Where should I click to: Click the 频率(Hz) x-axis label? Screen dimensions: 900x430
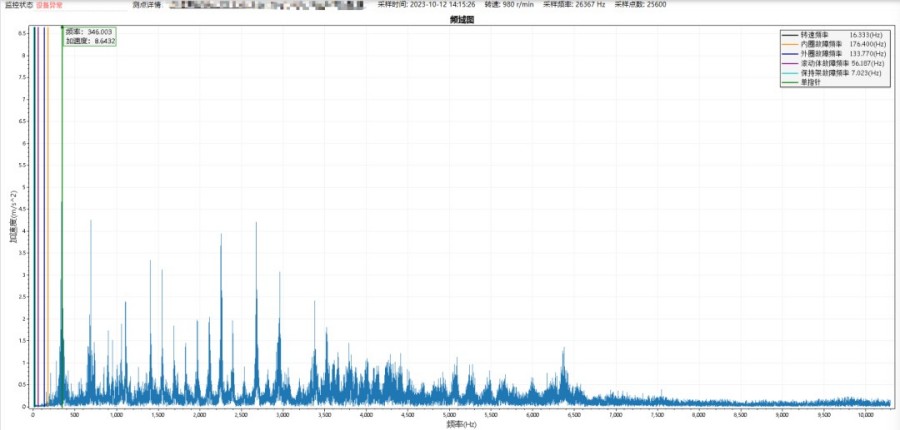tap(461, 424)
